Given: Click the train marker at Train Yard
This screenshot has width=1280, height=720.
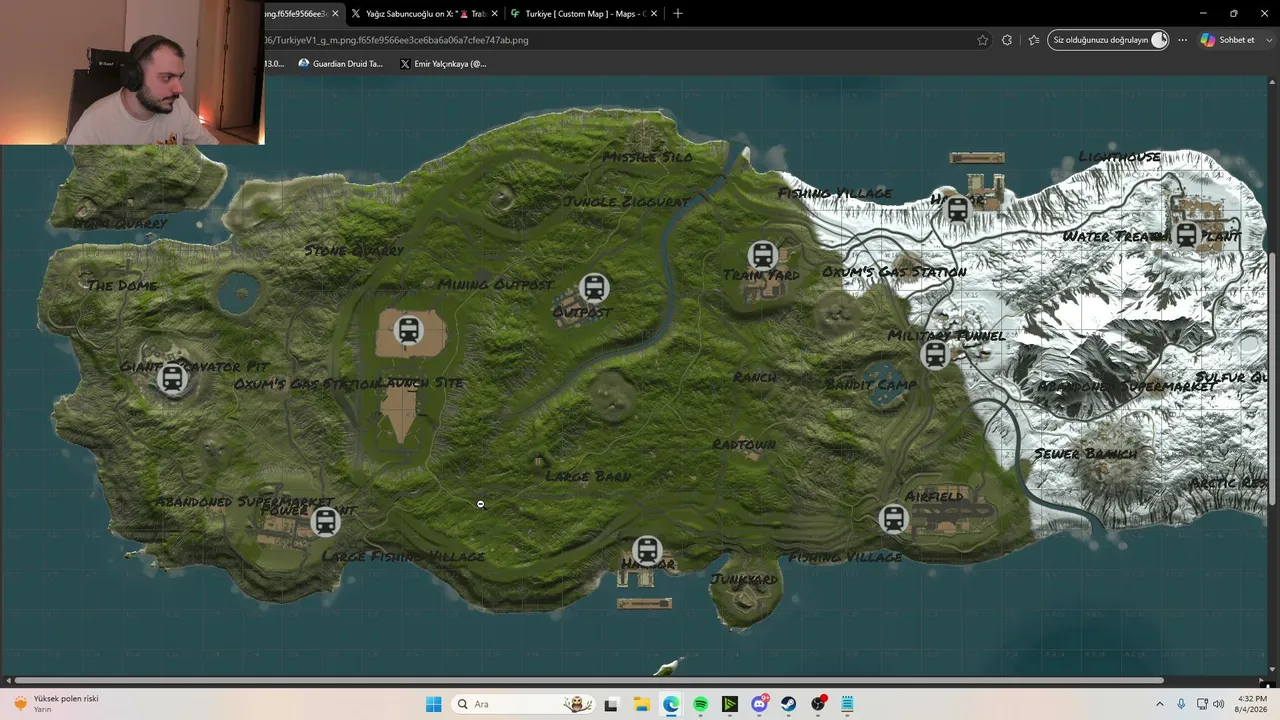Looking at the screenshot, I should (763, 255).
